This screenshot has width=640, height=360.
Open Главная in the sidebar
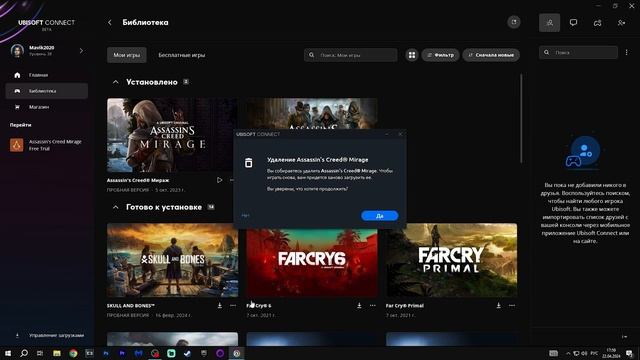[47, 75]
